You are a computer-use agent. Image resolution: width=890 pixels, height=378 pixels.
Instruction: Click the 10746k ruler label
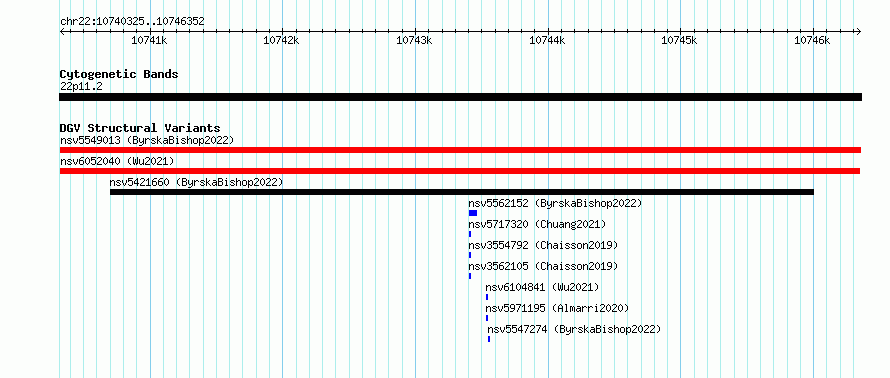[x=812, y=40]
